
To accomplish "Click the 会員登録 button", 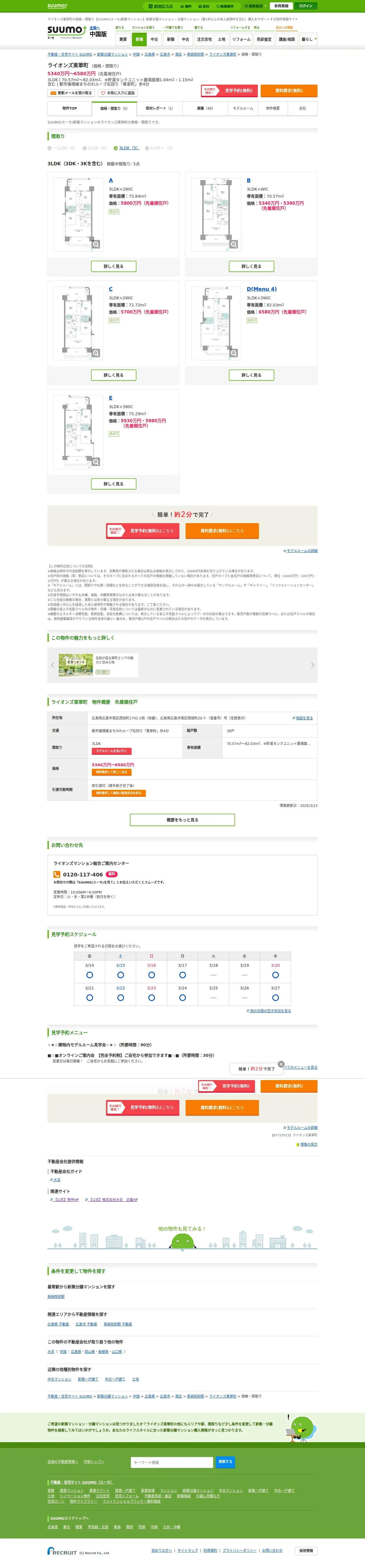I will click(281, 6).
